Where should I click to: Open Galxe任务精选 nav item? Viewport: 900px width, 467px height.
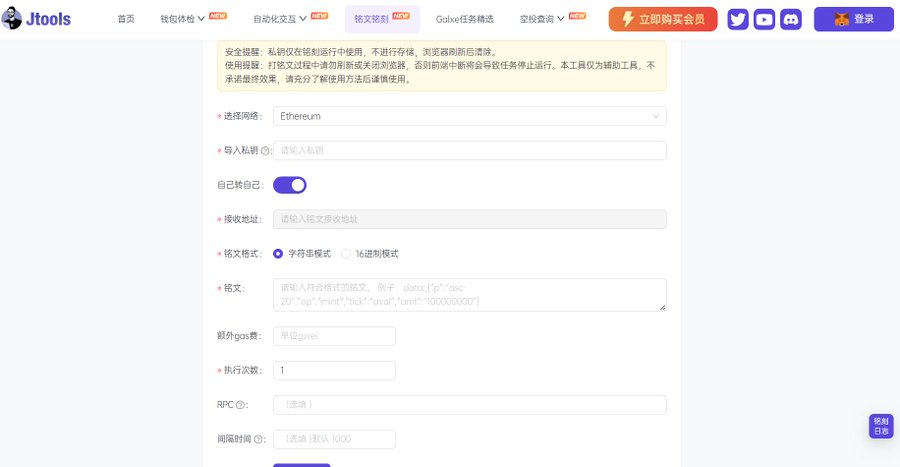point(465,19)
